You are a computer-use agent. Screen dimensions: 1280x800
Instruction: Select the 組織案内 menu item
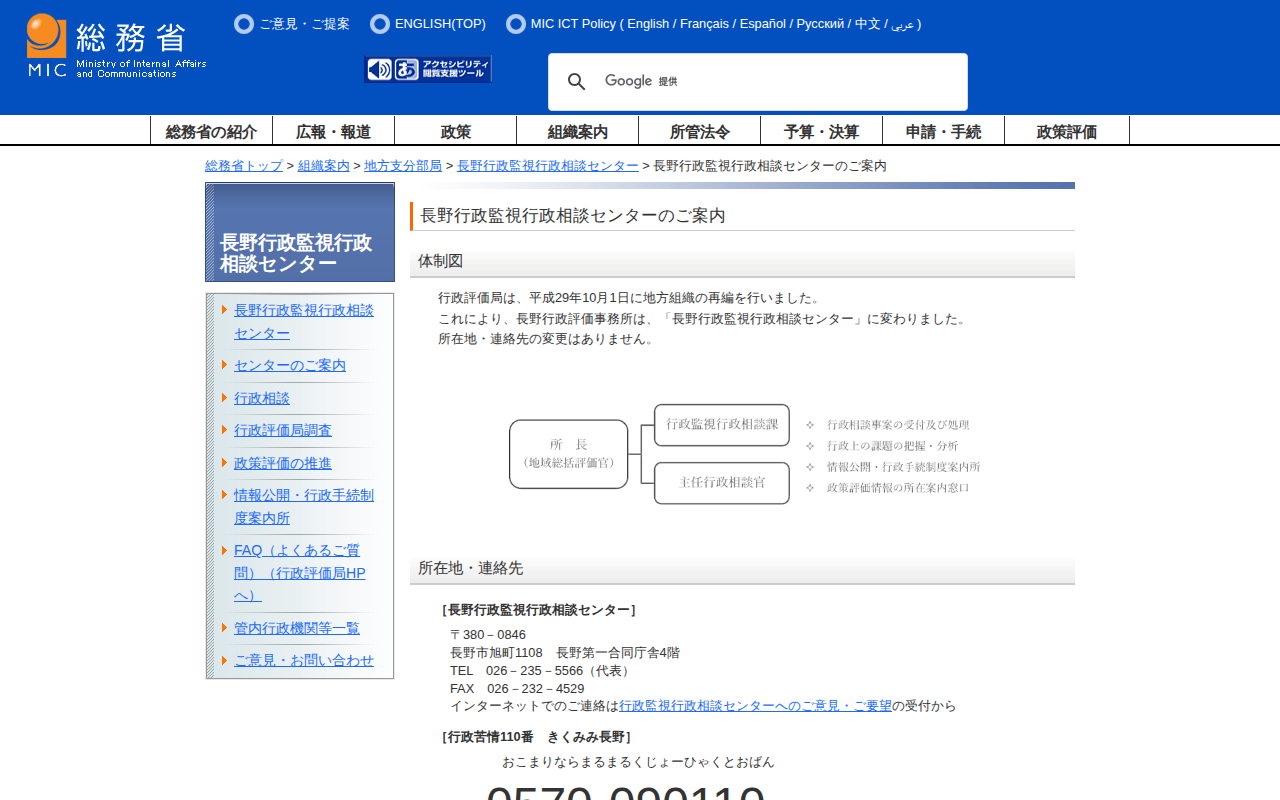pos(577,131)
